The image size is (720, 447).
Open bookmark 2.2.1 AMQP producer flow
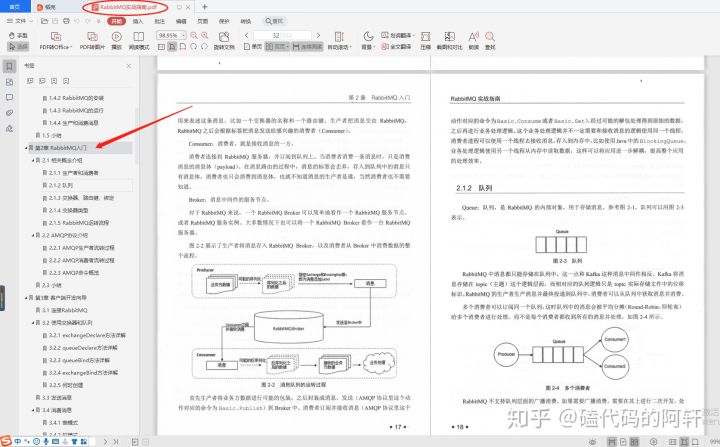(79, 248)
